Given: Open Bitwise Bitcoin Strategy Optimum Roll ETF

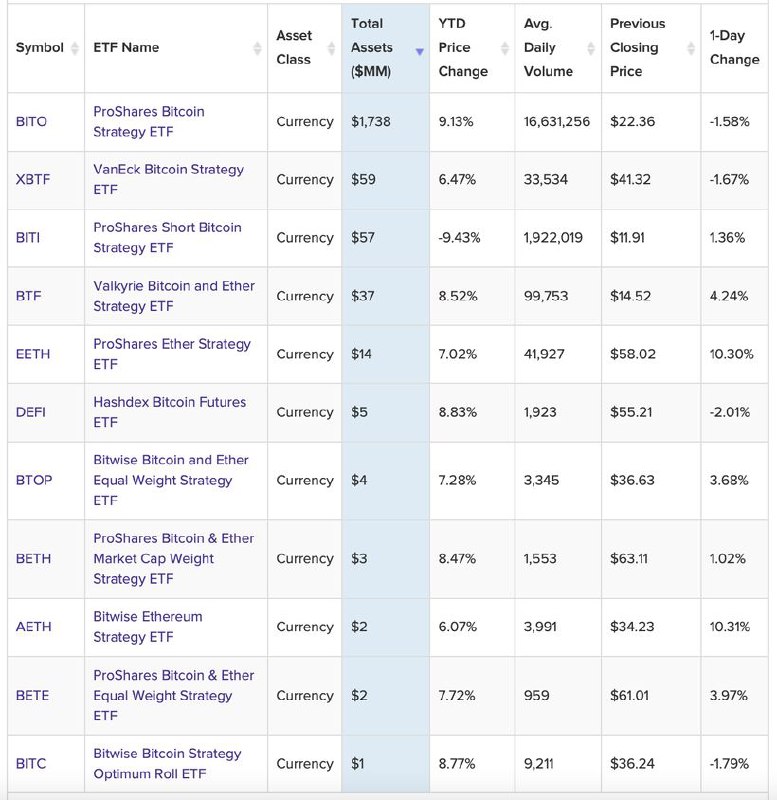Looking at the screenshot, I should pos(167,764).
